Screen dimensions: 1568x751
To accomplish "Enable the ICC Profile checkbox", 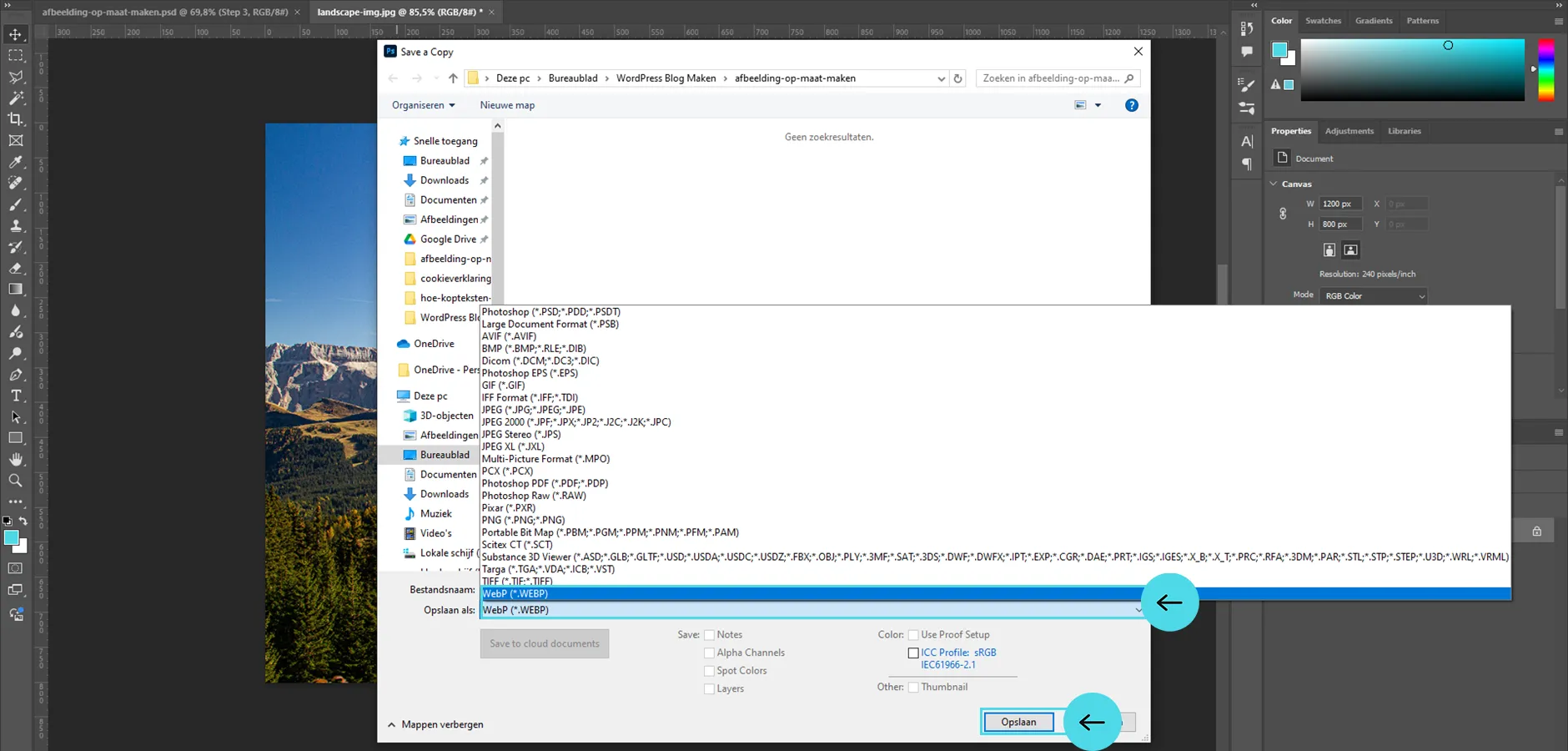I will coord(913,653).
